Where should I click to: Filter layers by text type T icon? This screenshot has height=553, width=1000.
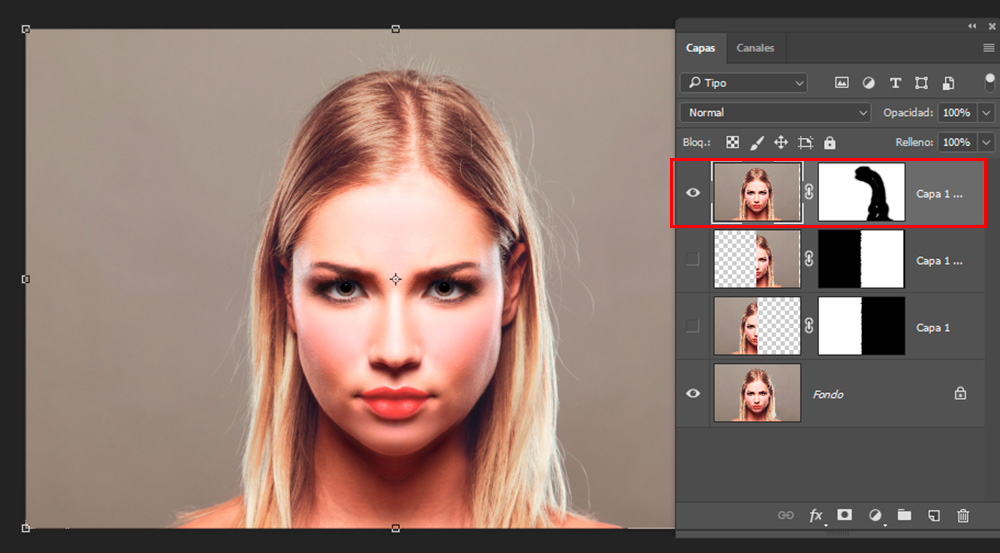[895, 83]
